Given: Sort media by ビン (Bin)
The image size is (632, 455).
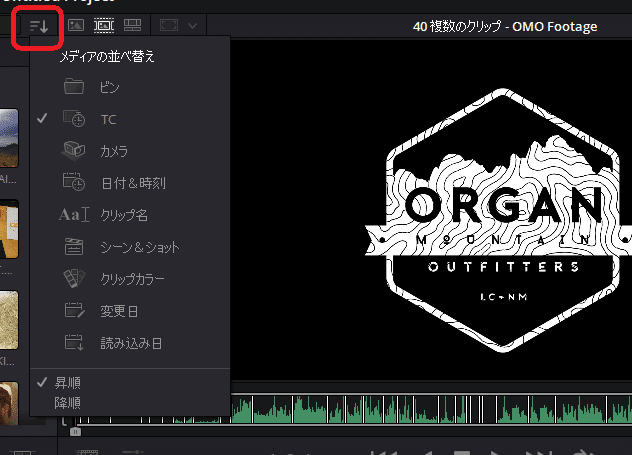Looking at the screenshot, I should (x=130, y=87).
